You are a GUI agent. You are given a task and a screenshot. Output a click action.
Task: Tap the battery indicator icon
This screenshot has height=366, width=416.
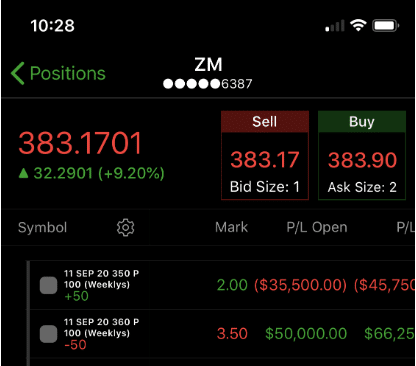click(x=386, y=26)
